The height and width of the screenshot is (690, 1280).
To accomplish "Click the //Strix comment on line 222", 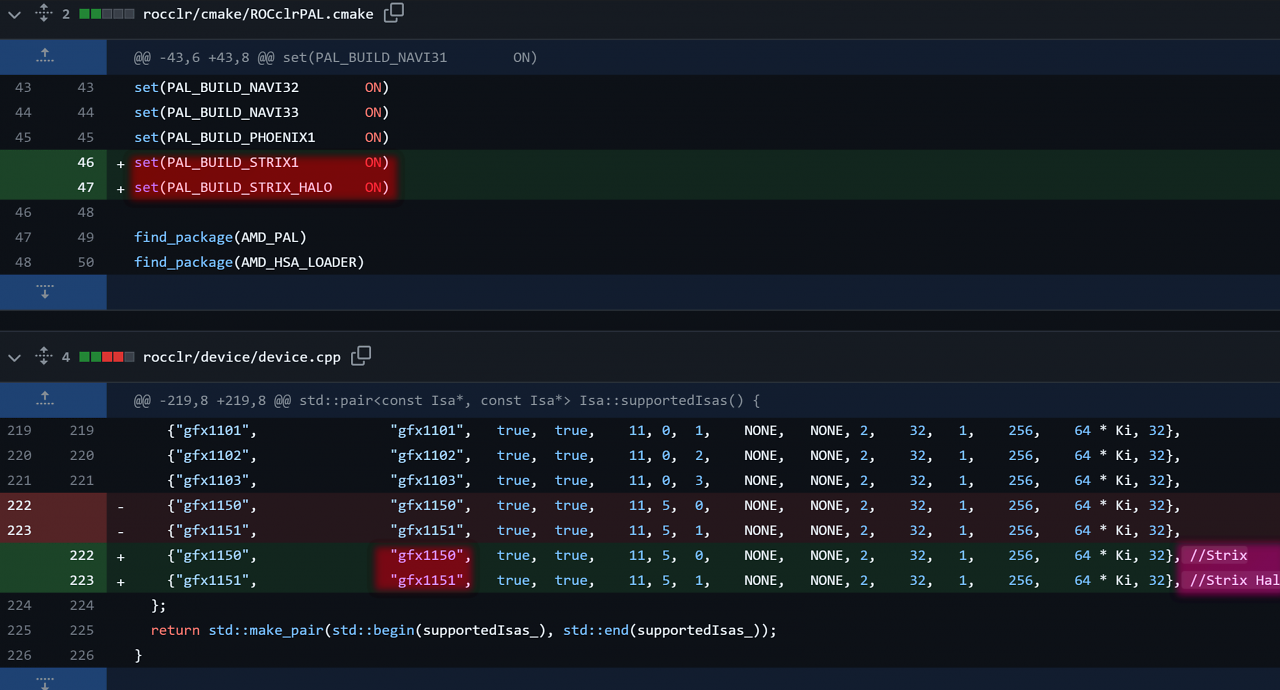I will click(x=1219, y=555).
